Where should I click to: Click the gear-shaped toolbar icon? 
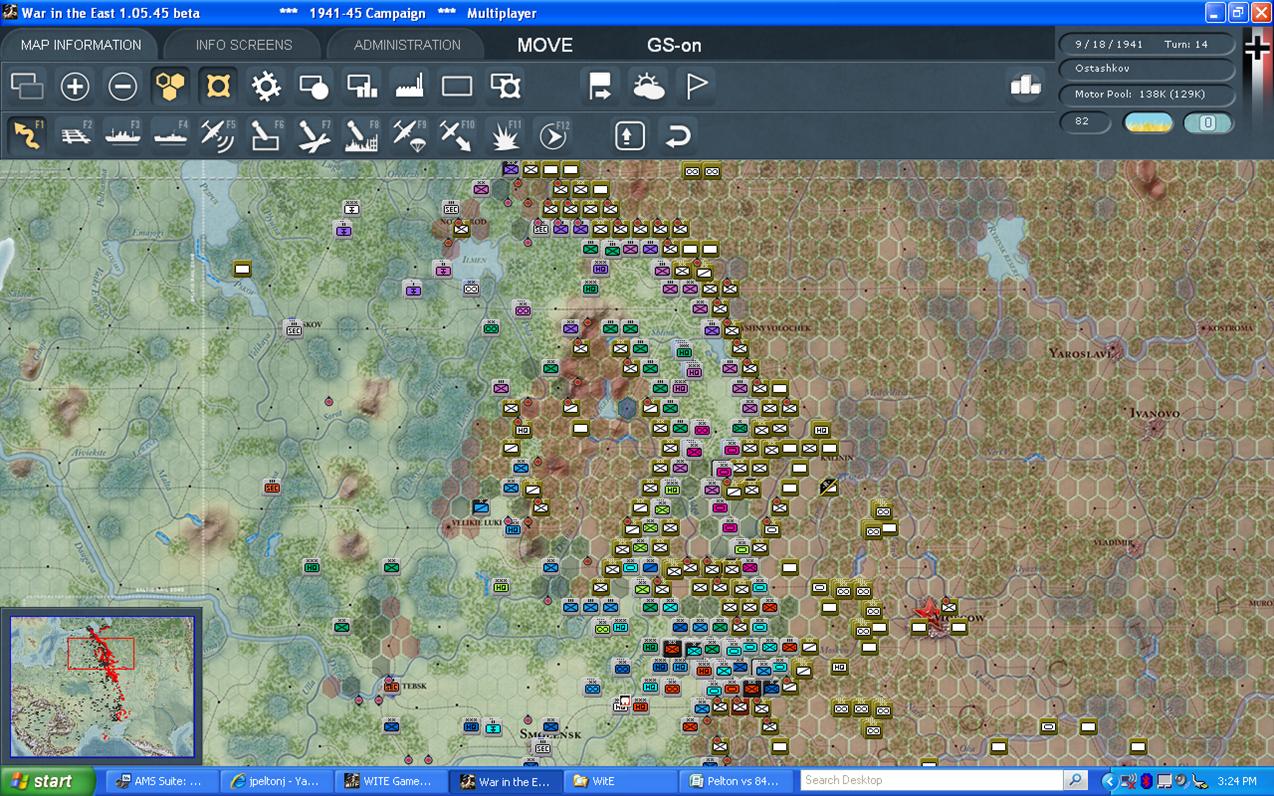coord(265,86)
